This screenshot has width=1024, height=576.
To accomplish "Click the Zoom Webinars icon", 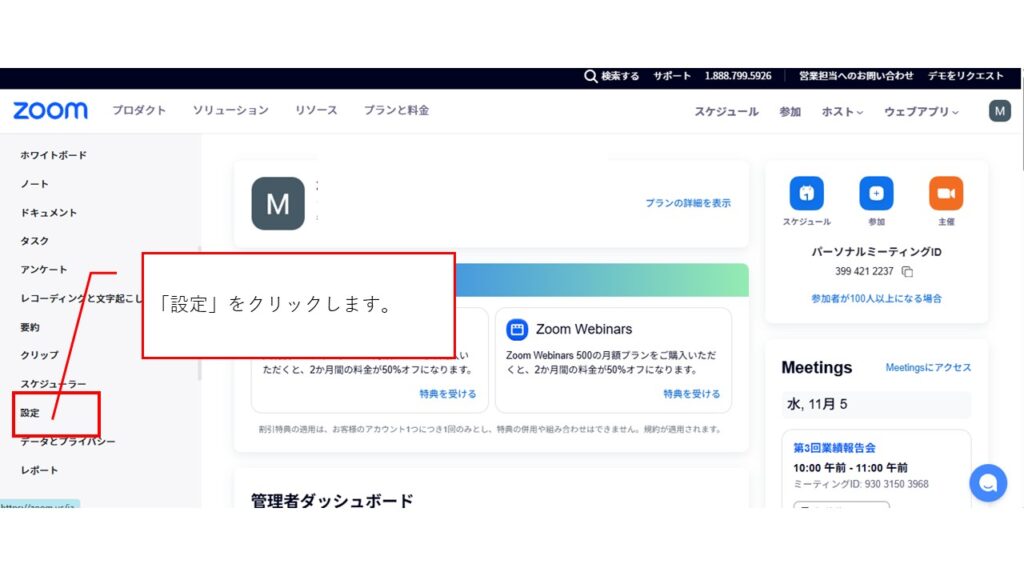I will tap(517, 329).
